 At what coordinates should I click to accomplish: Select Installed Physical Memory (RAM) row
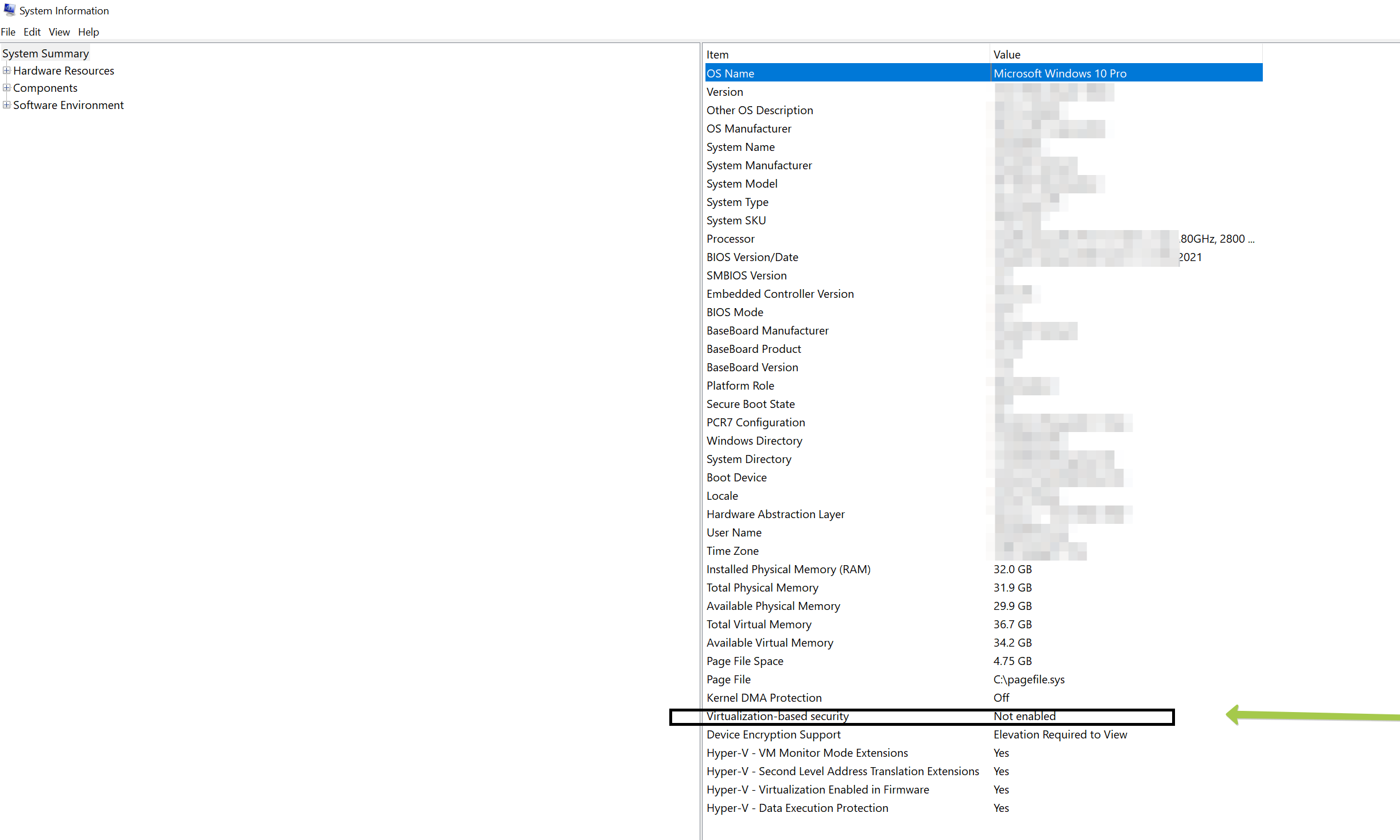[x=788, y=569]
